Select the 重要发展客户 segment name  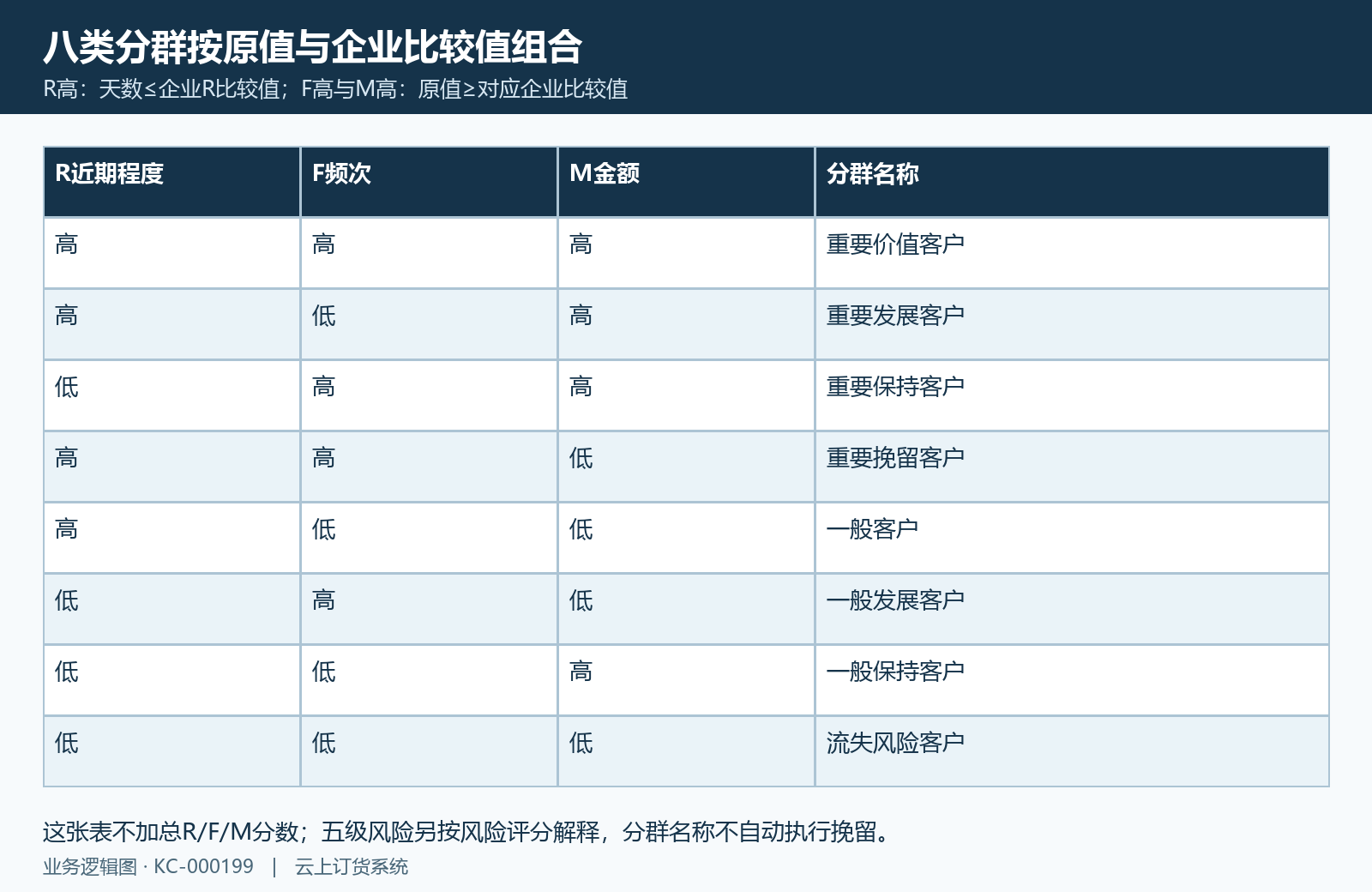895,316
